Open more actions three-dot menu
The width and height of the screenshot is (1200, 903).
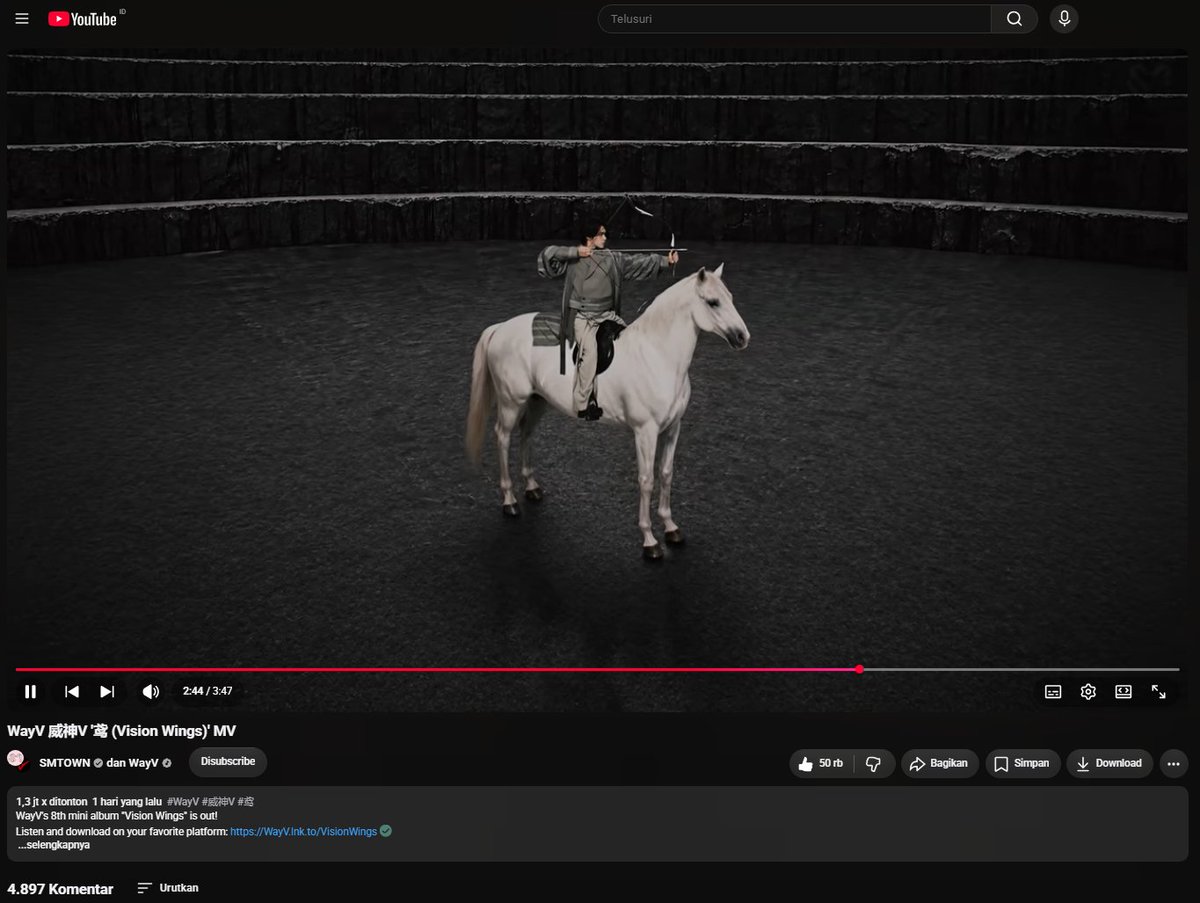tap(1174, 763)
